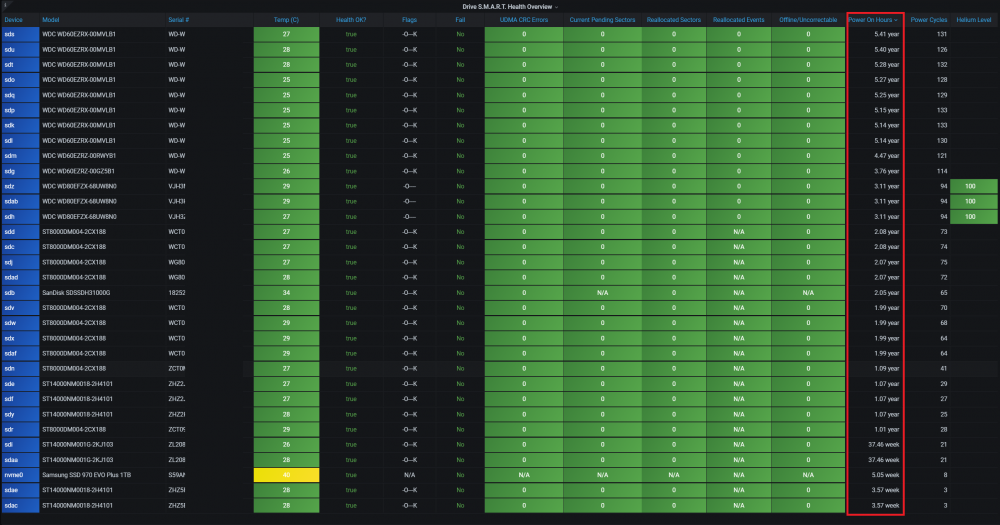The height and width of the screenshot is (525, 1000).
Task: Select the 5.05 week power-on value
Action: (x=885, y=475)
